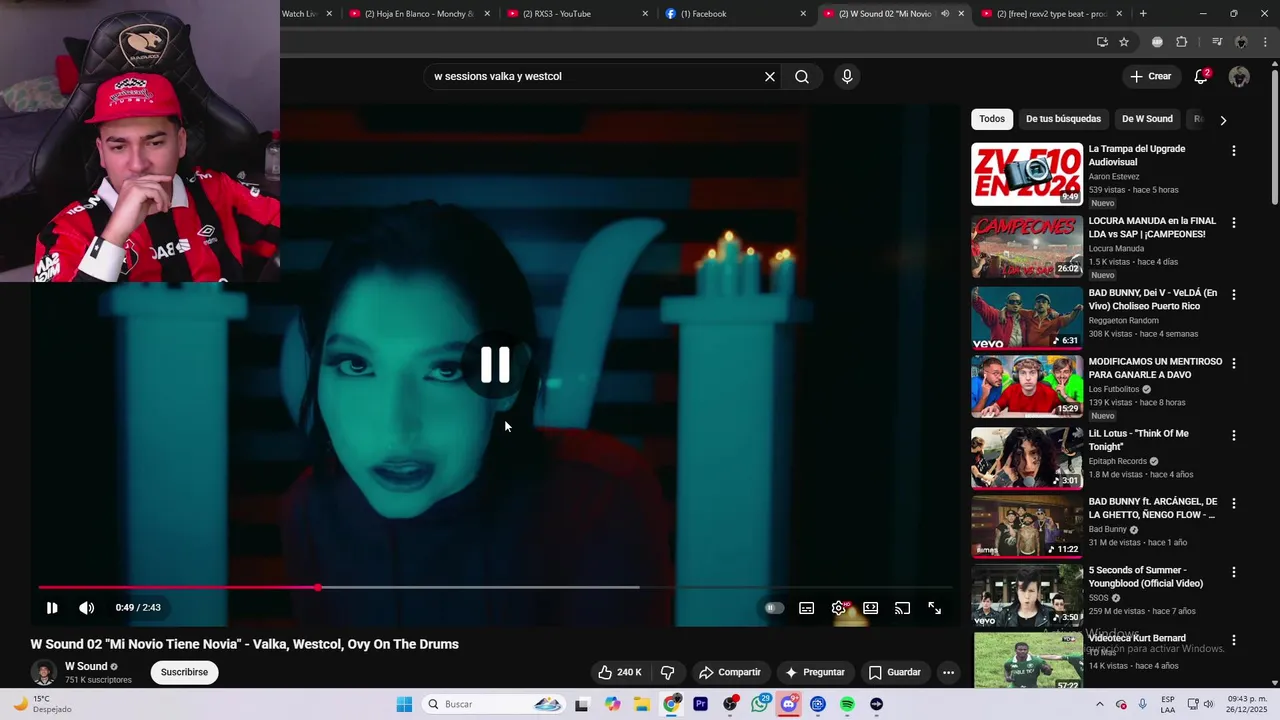Open the notifications bell
Image resolution: width=1280 pixels, height=720 pixels.
click(1201, 77)
